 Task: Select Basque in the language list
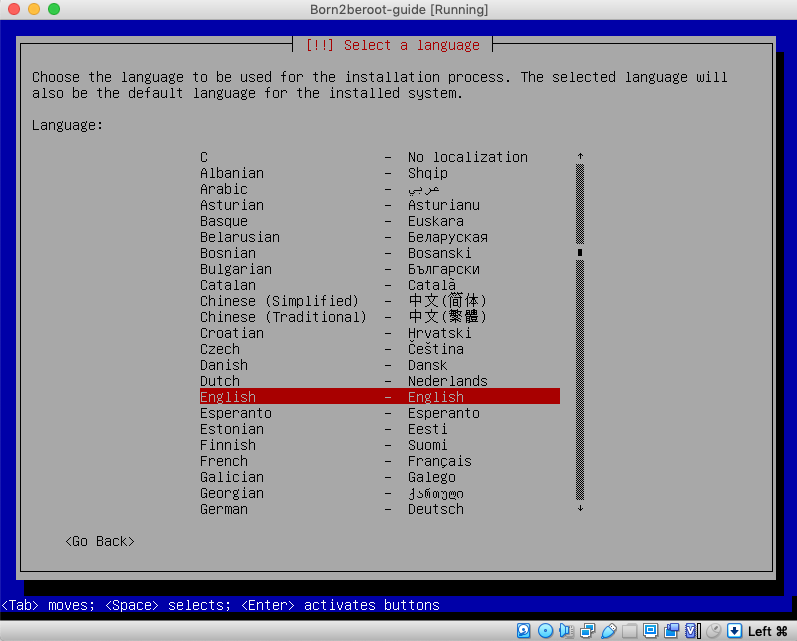380,221
